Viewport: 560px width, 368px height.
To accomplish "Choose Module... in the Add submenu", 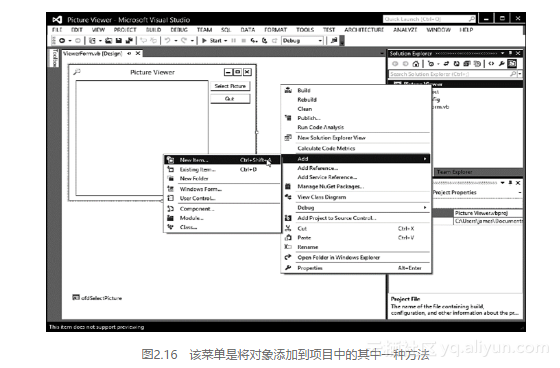I will point(222,218).
